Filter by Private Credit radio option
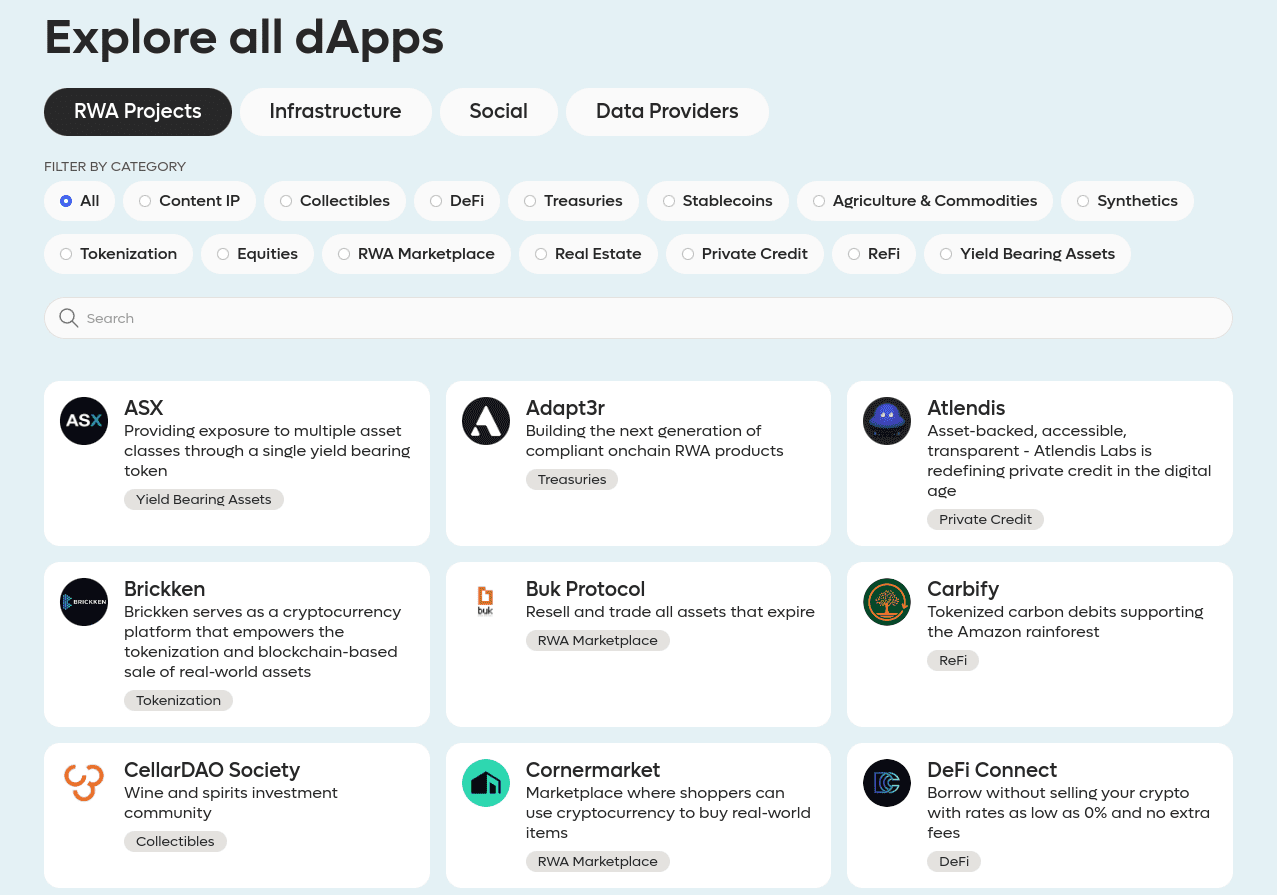 click(x=745, y=254)
